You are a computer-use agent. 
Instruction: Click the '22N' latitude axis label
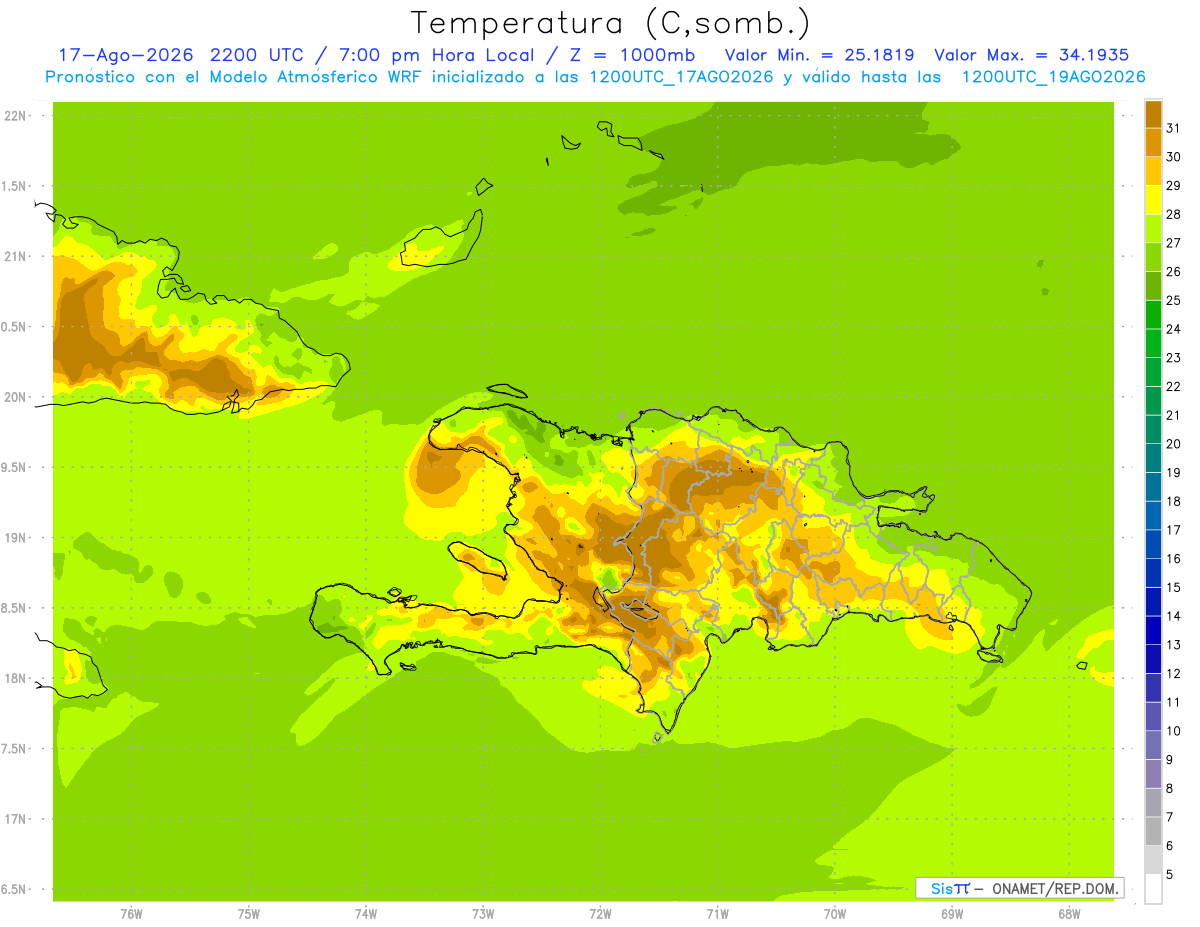click(15, 116)
